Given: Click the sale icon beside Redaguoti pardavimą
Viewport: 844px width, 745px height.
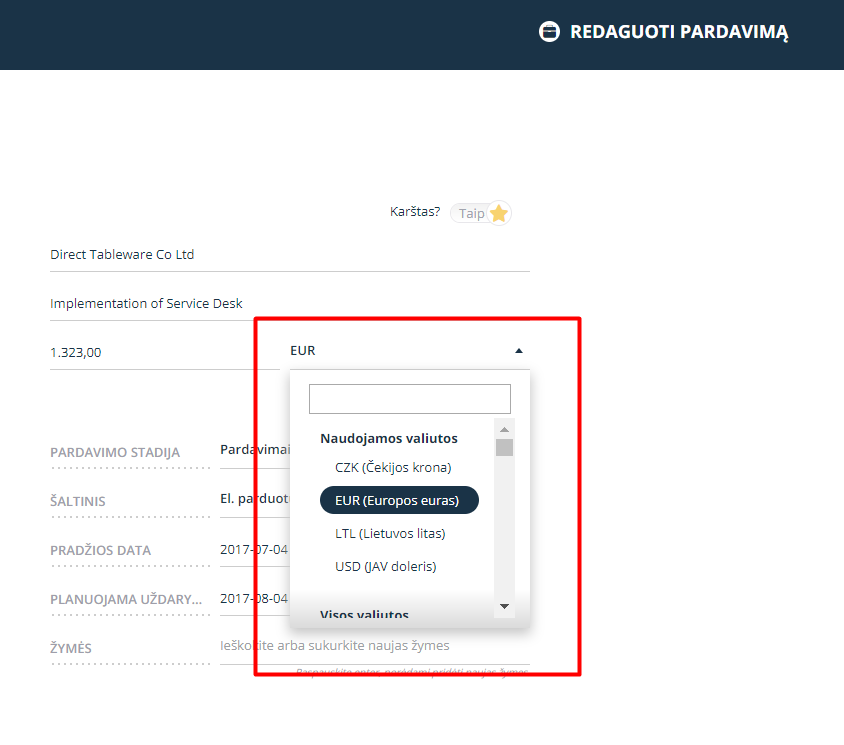Looking at the screenshot, I should click(x=549, y=31).
